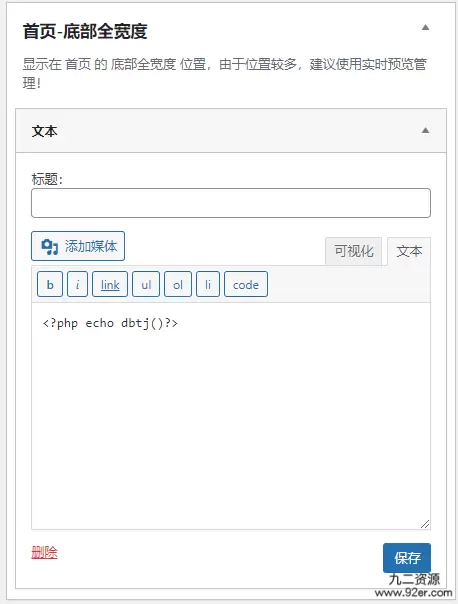
Task: Collapse the 文本 widget using its arrow
Action: pyautogui.click(x=425, y=131)
